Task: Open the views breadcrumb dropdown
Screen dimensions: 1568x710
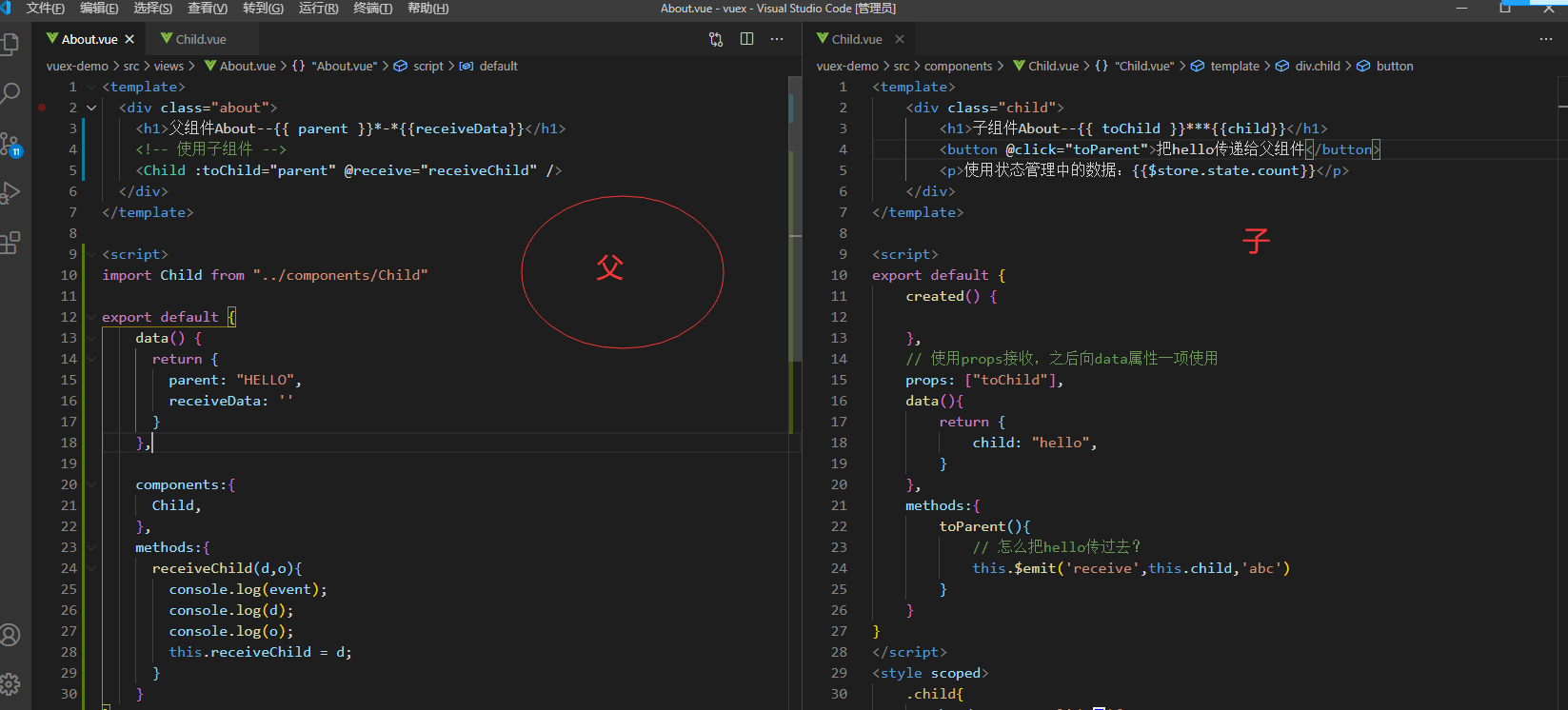Action: pyautogui.click(x=169, y=66)
